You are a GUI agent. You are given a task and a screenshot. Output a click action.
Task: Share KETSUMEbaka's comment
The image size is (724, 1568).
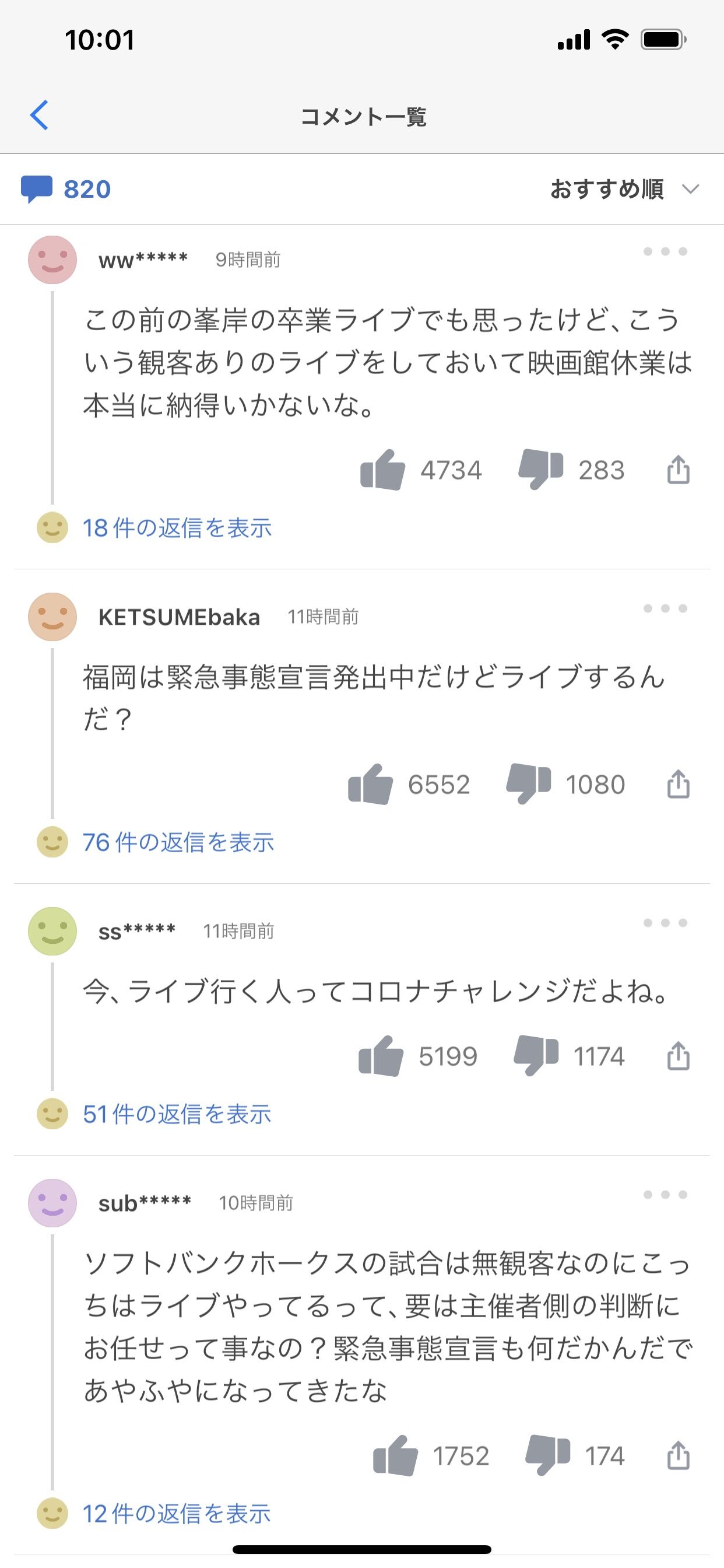pyautogui.click(x=679, y=783)
